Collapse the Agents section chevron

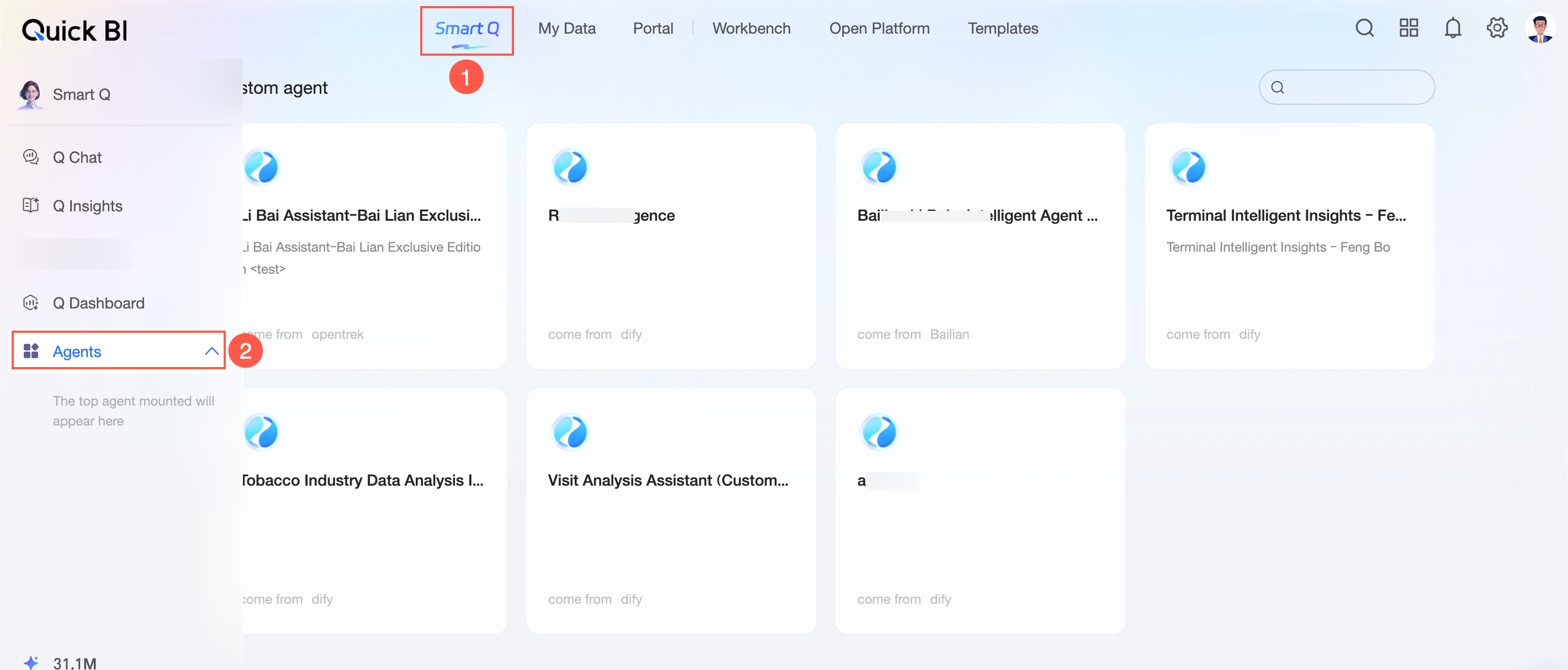pos(211,351)
